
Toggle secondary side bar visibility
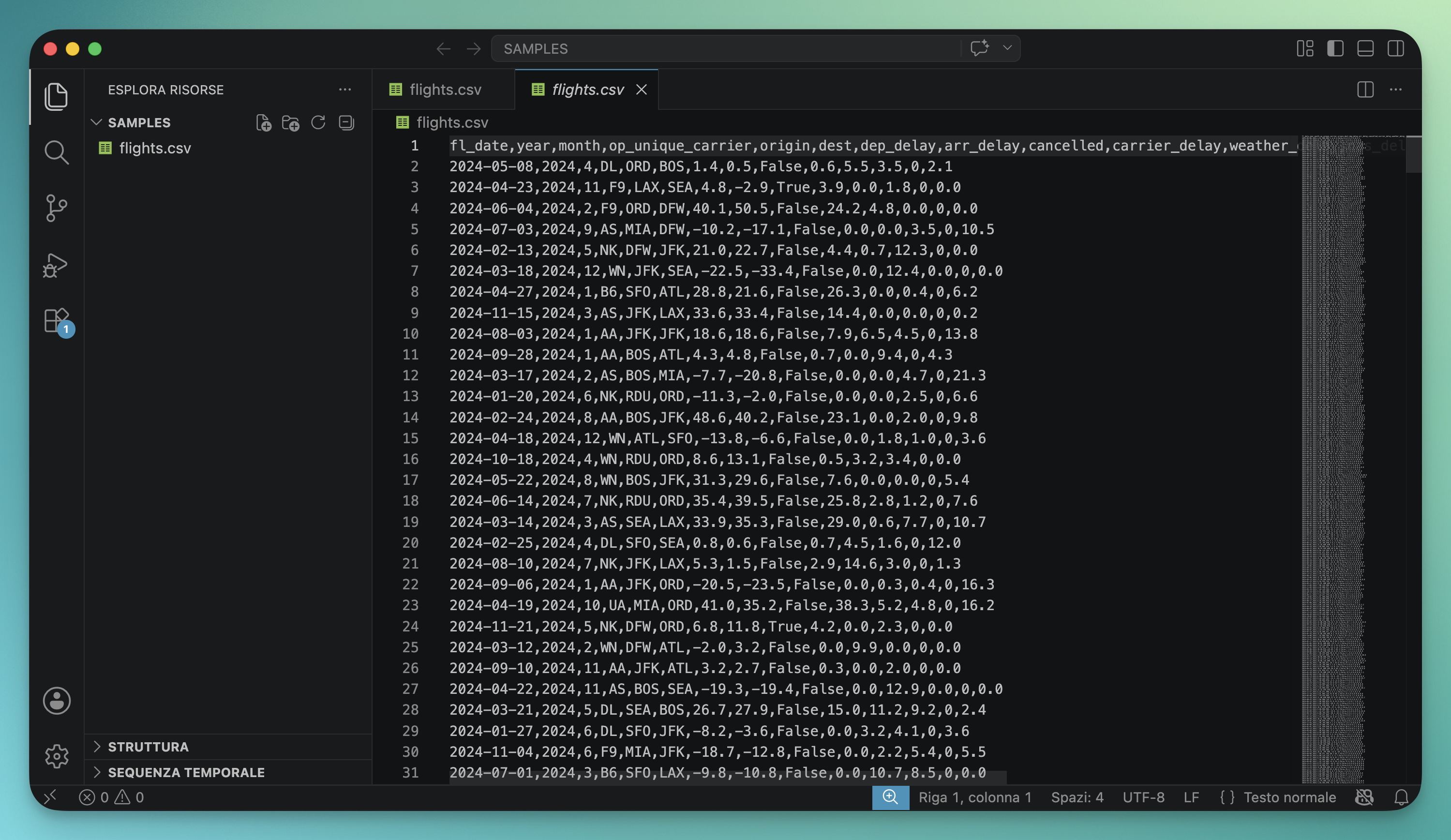1396,48
